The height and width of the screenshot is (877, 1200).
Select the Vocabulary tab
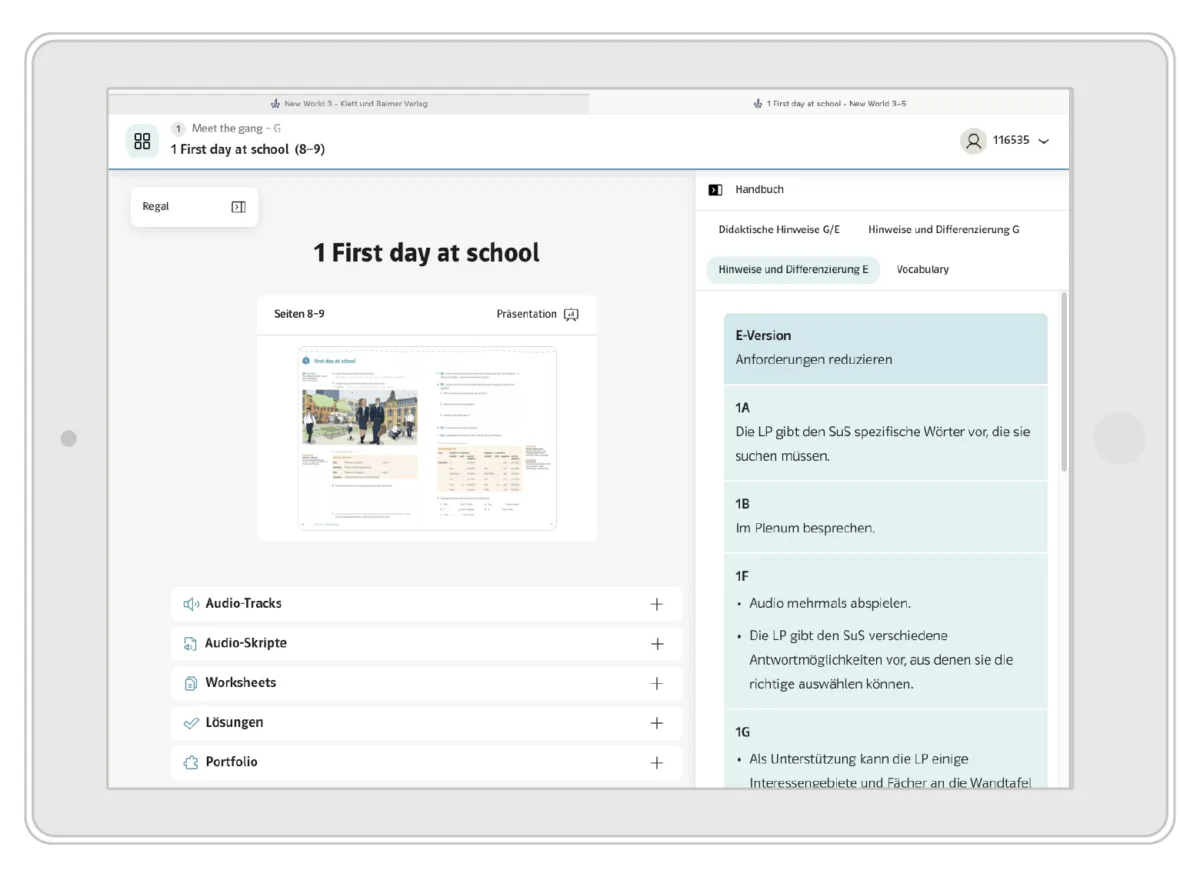[922, 270]
